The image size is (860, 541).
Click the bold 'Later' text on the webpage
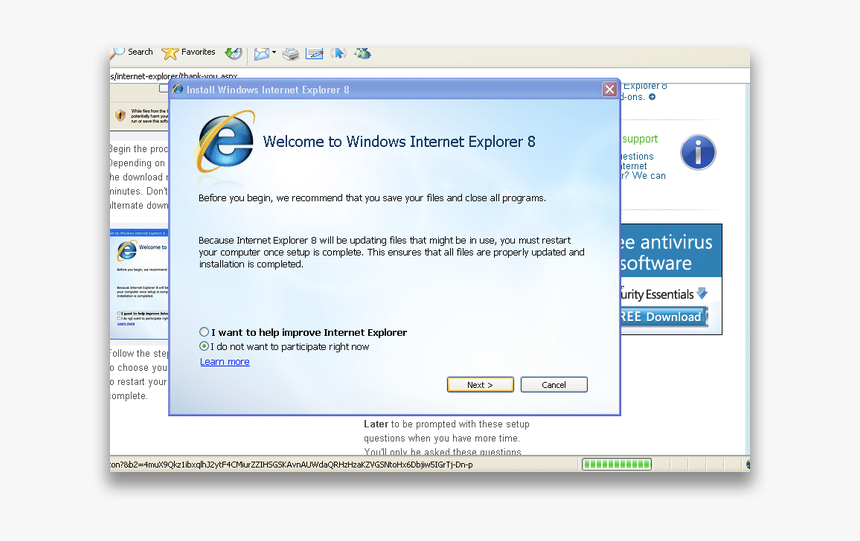(x=376, y=424)
